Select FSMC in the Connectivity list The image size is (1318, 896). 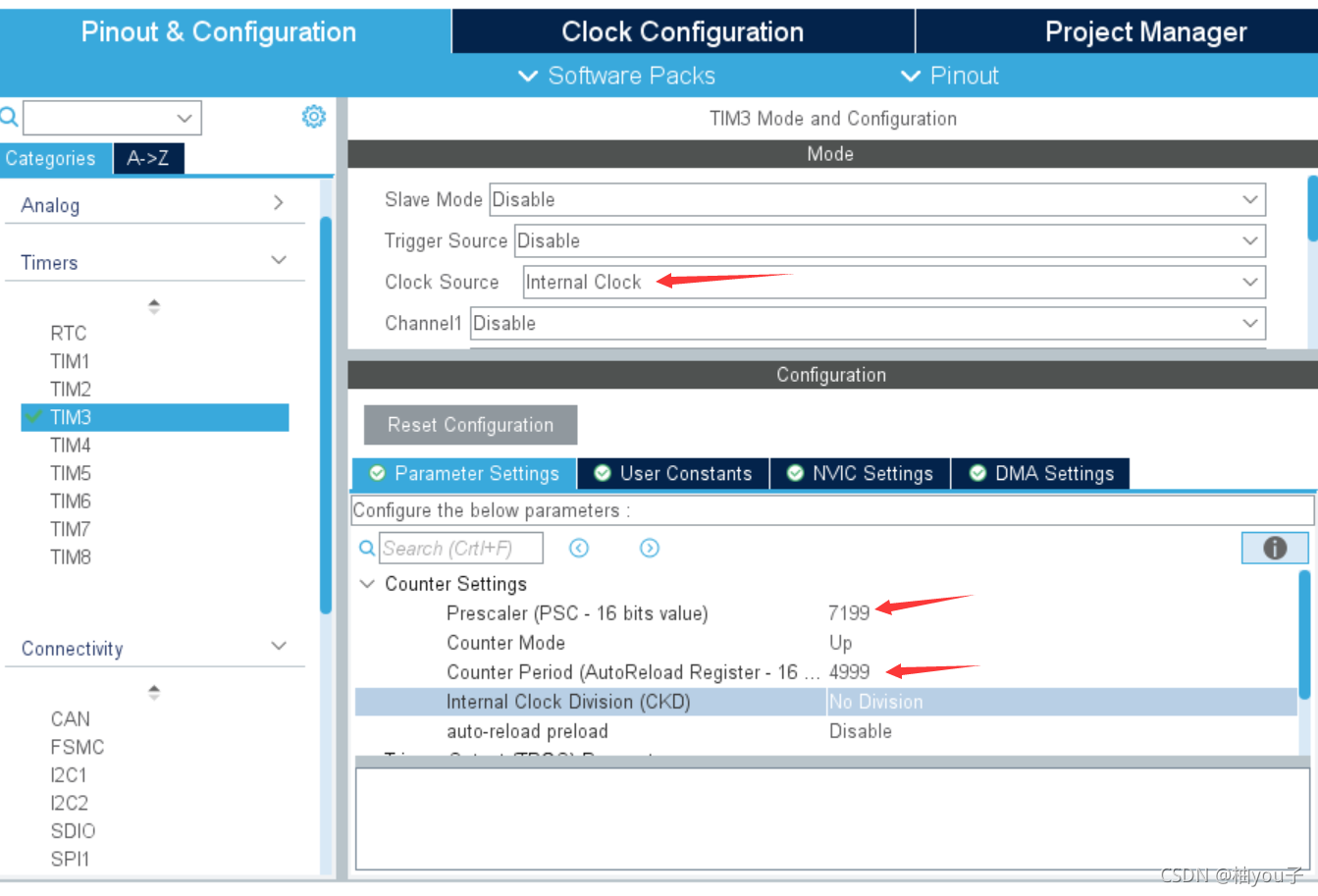coord(78,747)
